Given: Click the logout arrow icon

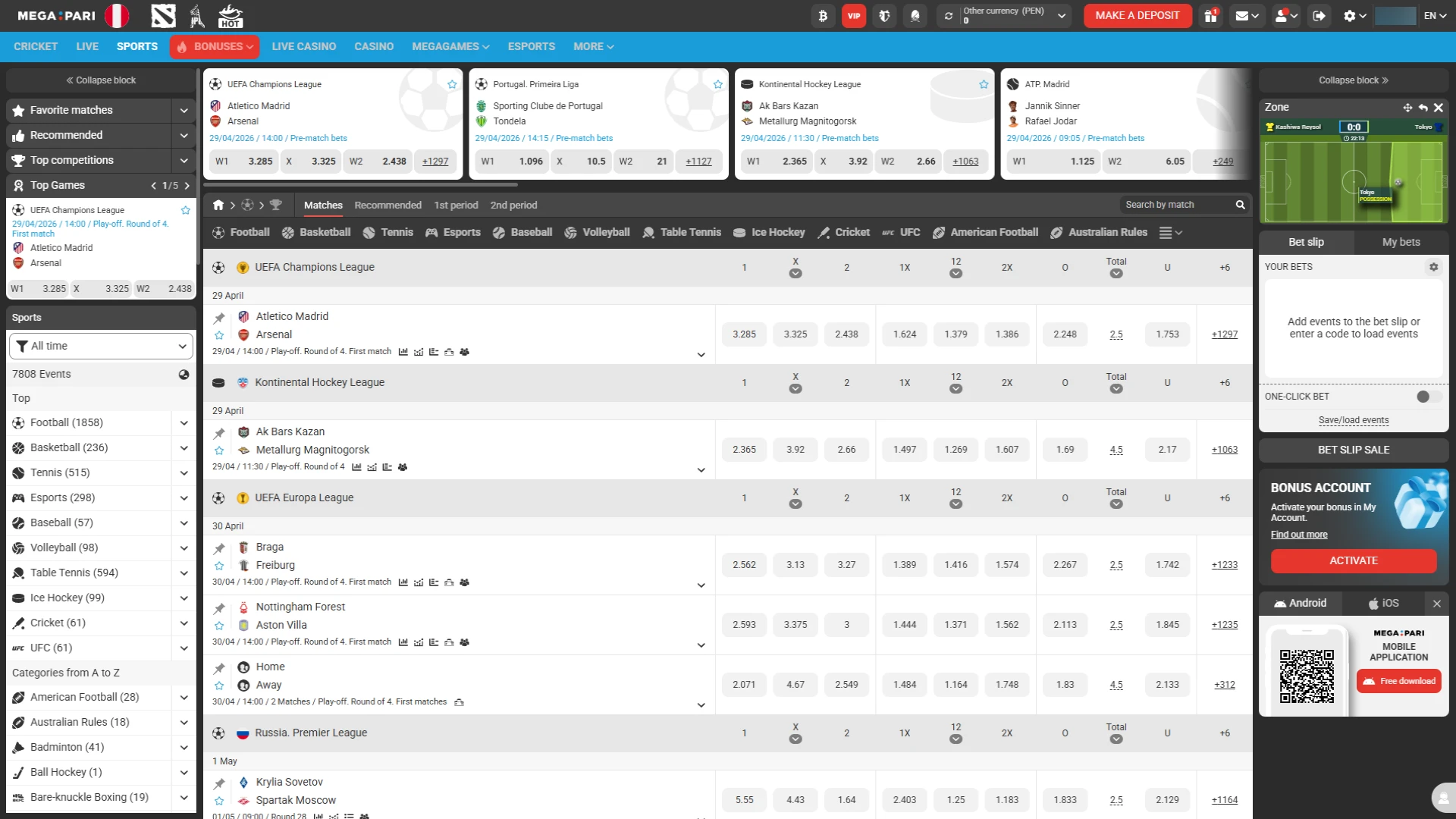Looking at the screenshot, I should point(1319,16).
